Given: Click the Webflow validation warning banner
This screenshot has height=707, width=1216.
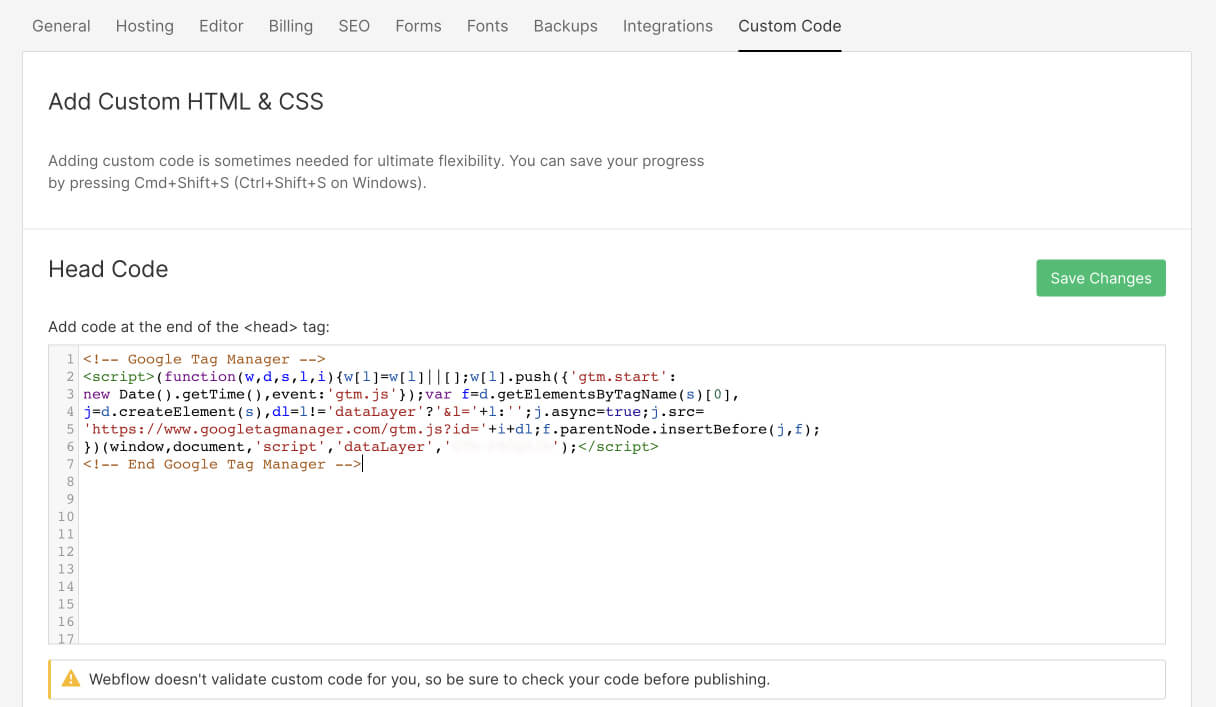Looking at the screenshot, I should pyautogui.click(x=607, y=679).
